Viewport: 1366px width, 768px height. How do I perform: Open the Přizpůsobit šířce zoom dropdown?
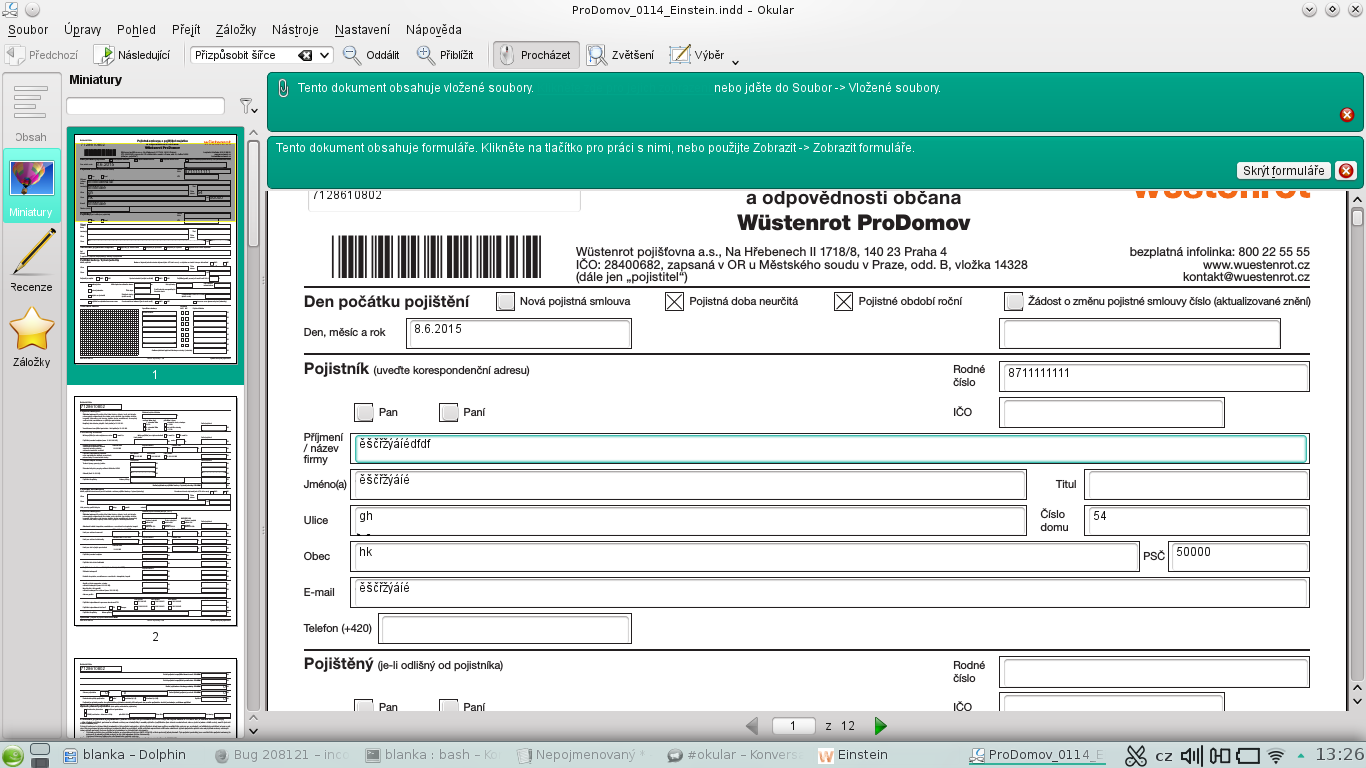point(262,55)
